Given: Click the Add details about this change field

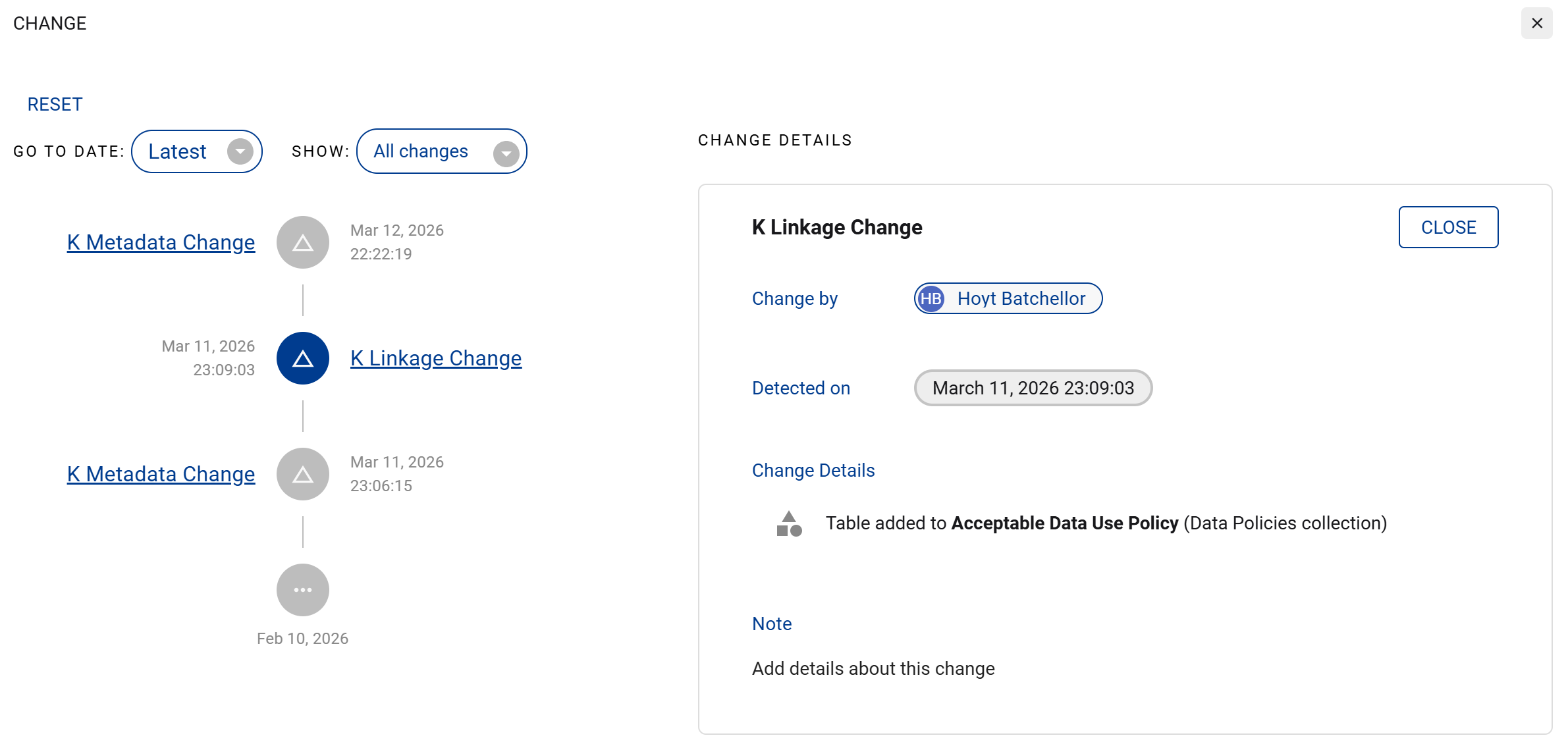Looking at the screenshot, I should pos(873,669).
